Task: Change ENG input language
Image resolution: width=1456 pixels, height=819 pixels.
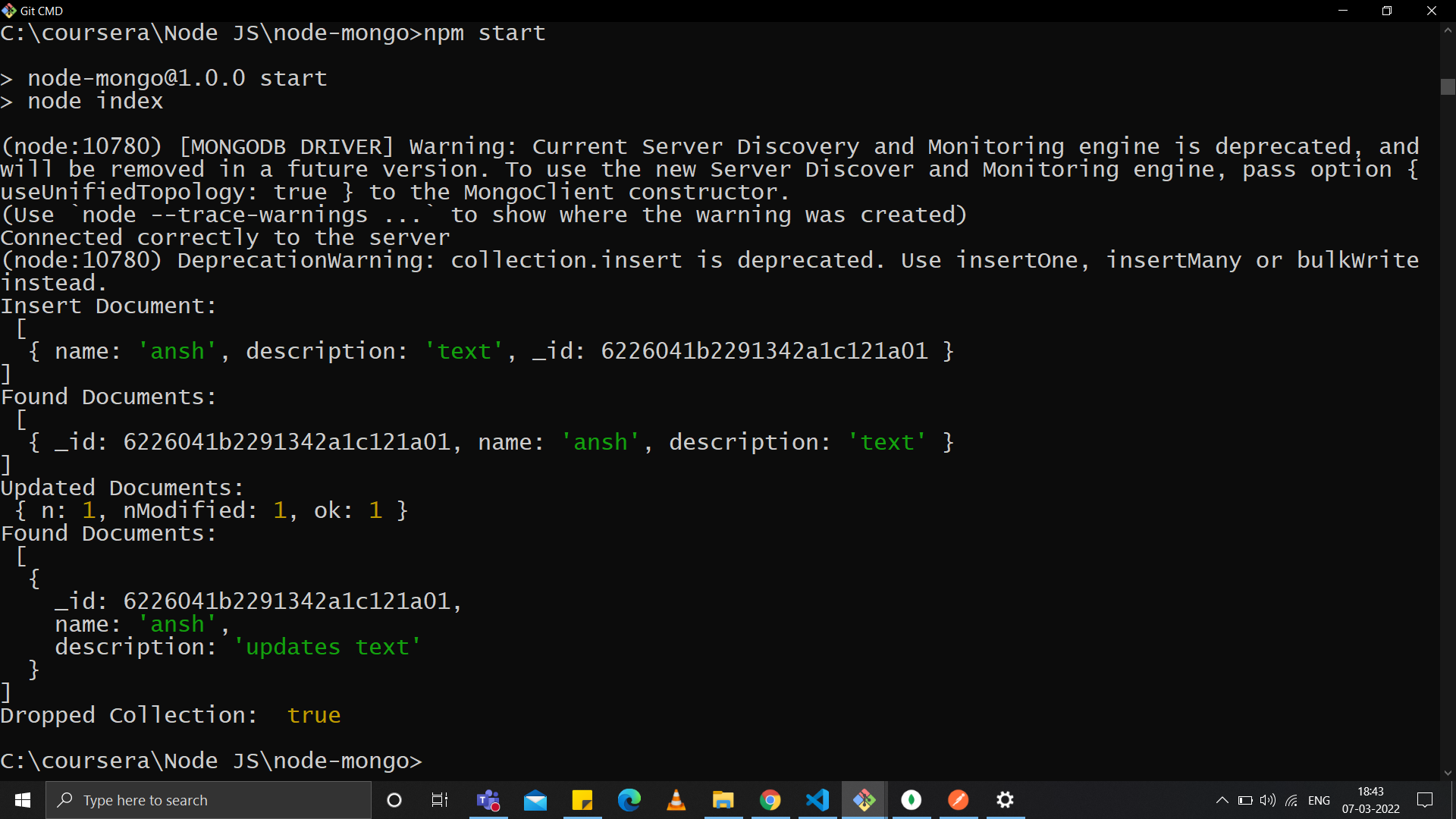Action: pos(1319,800)
